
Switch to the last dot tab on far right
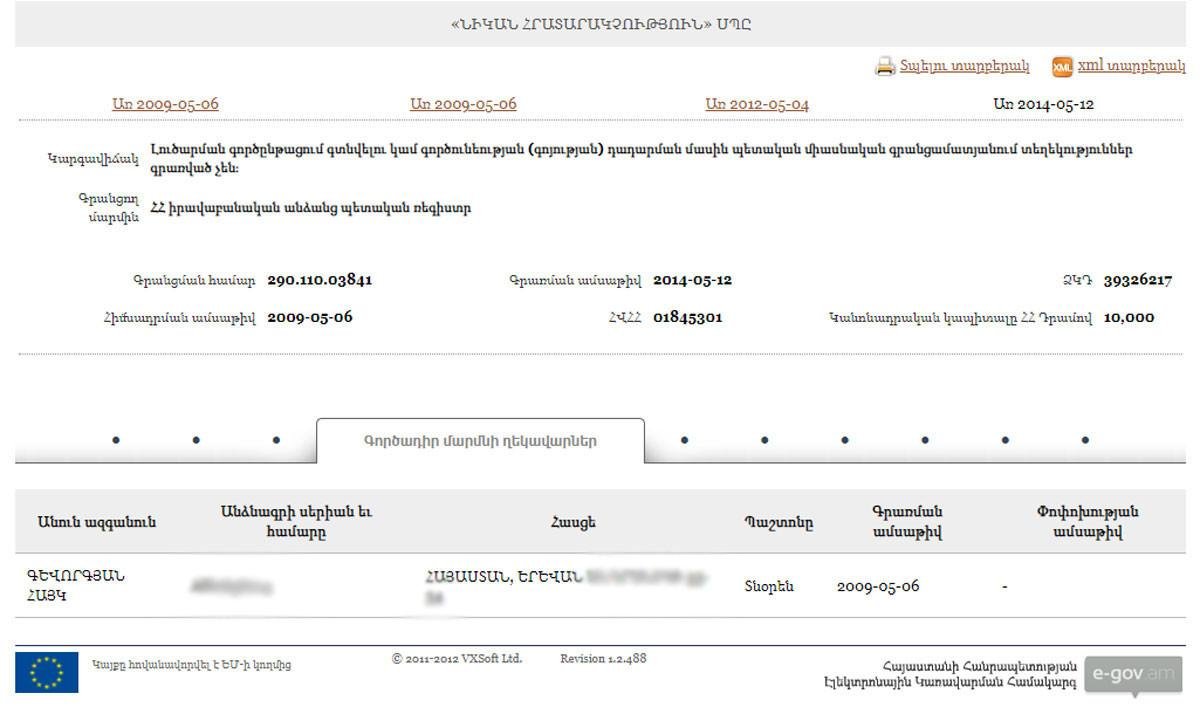point(1085,440)
